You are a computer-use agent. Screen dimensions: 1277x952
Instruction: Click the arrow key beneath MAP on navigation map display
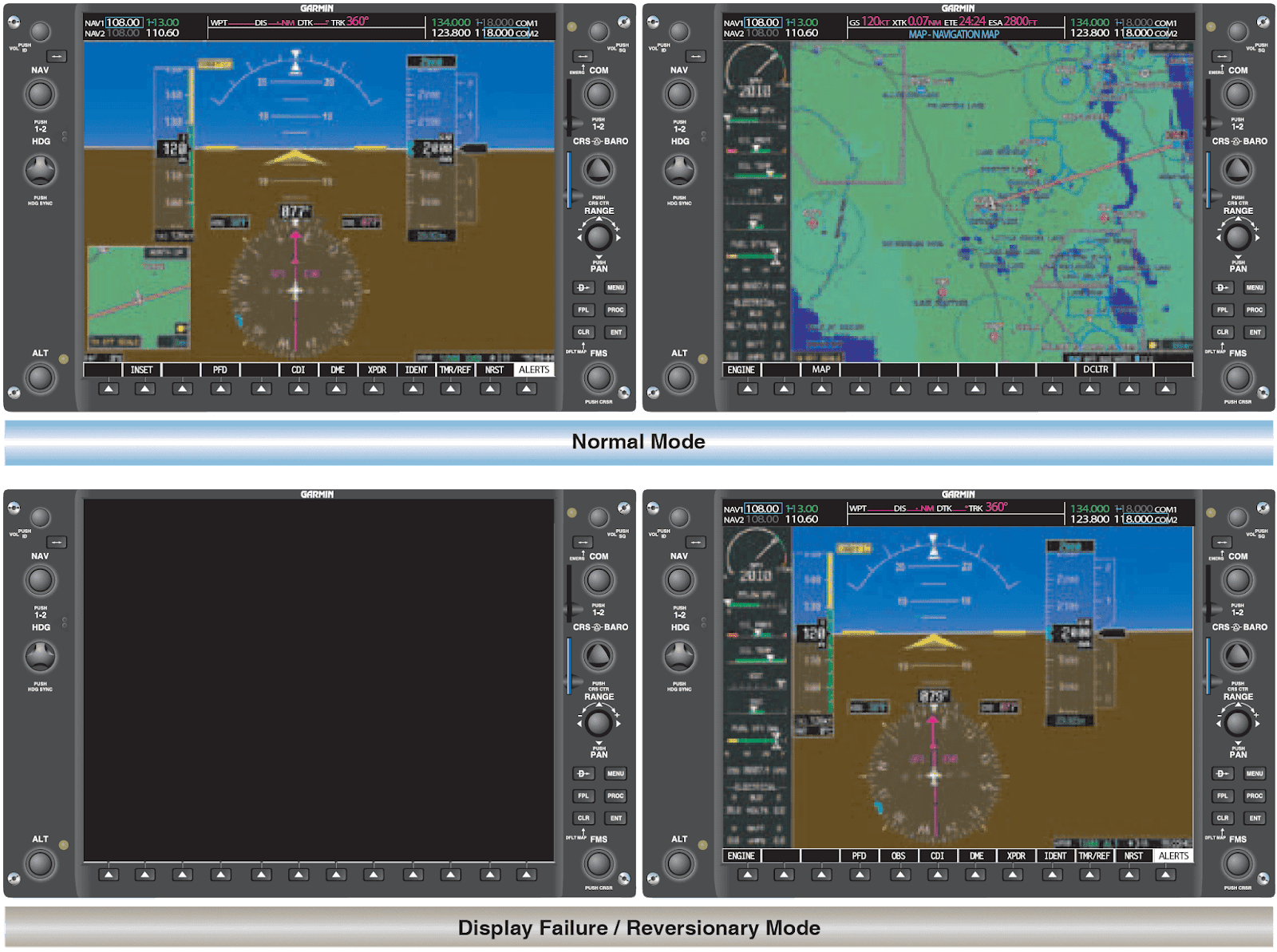tap(822, 389)
